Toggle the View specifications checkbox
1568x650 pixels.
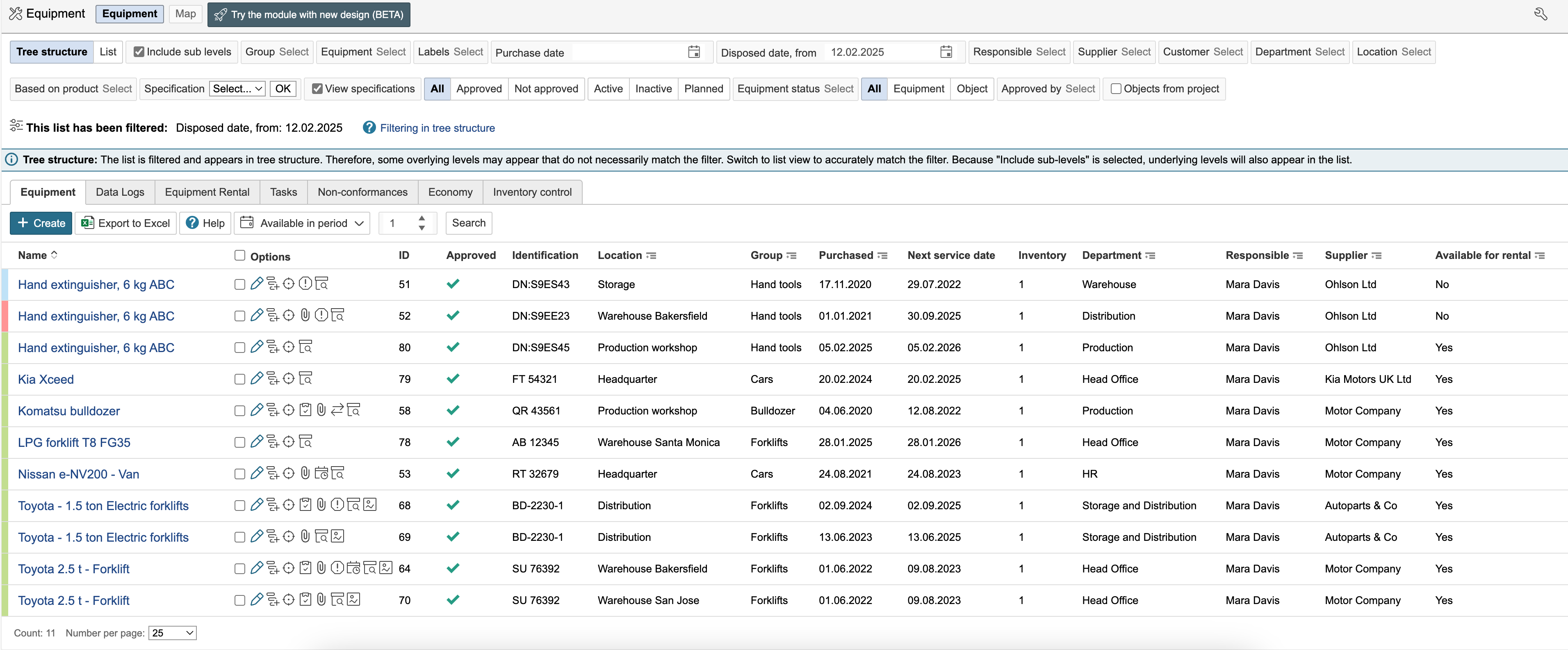(317, 88)
